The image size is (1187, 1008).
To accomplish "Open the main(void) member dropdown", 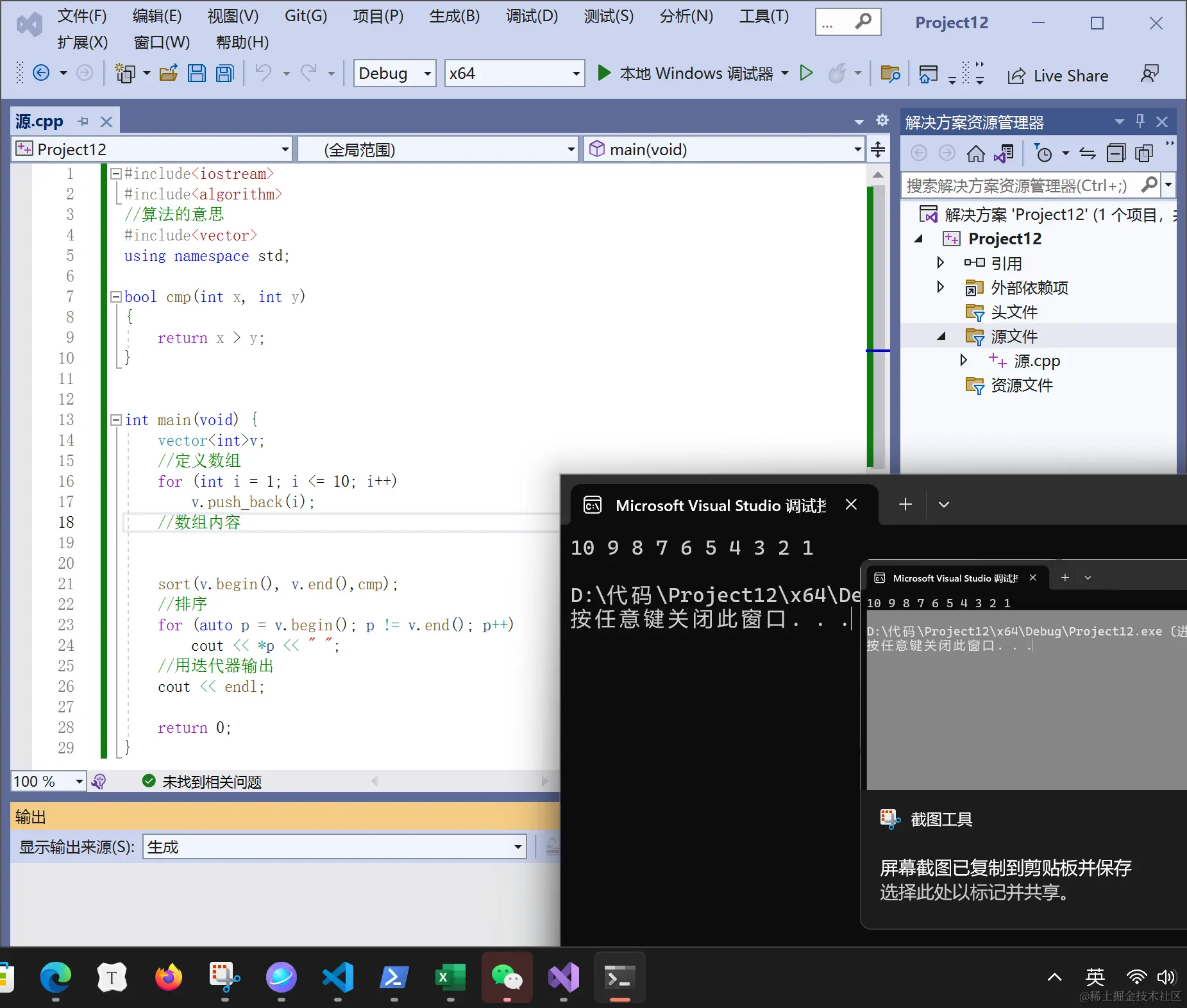I will click(725, 149).
